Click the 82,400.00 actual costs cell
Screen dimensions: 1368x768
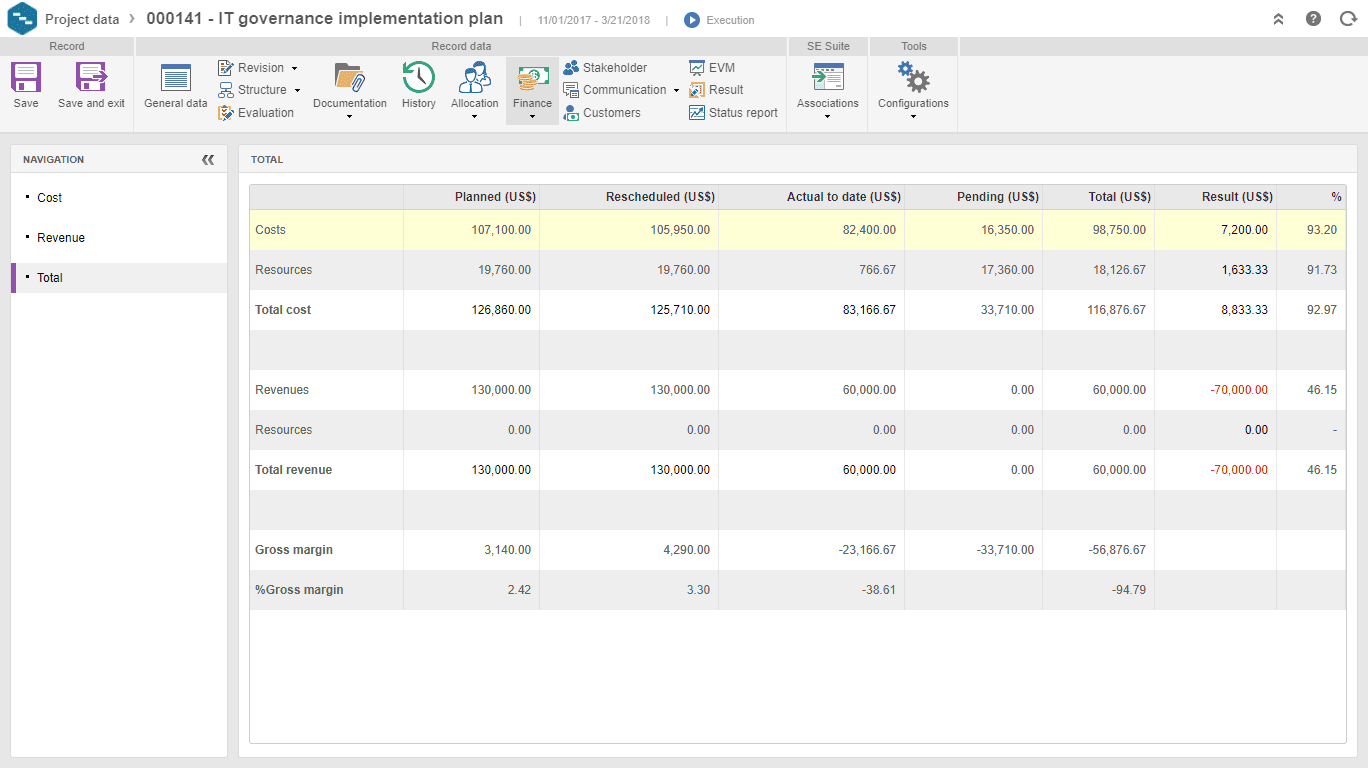pyautogui.click(x=812, y=230)
